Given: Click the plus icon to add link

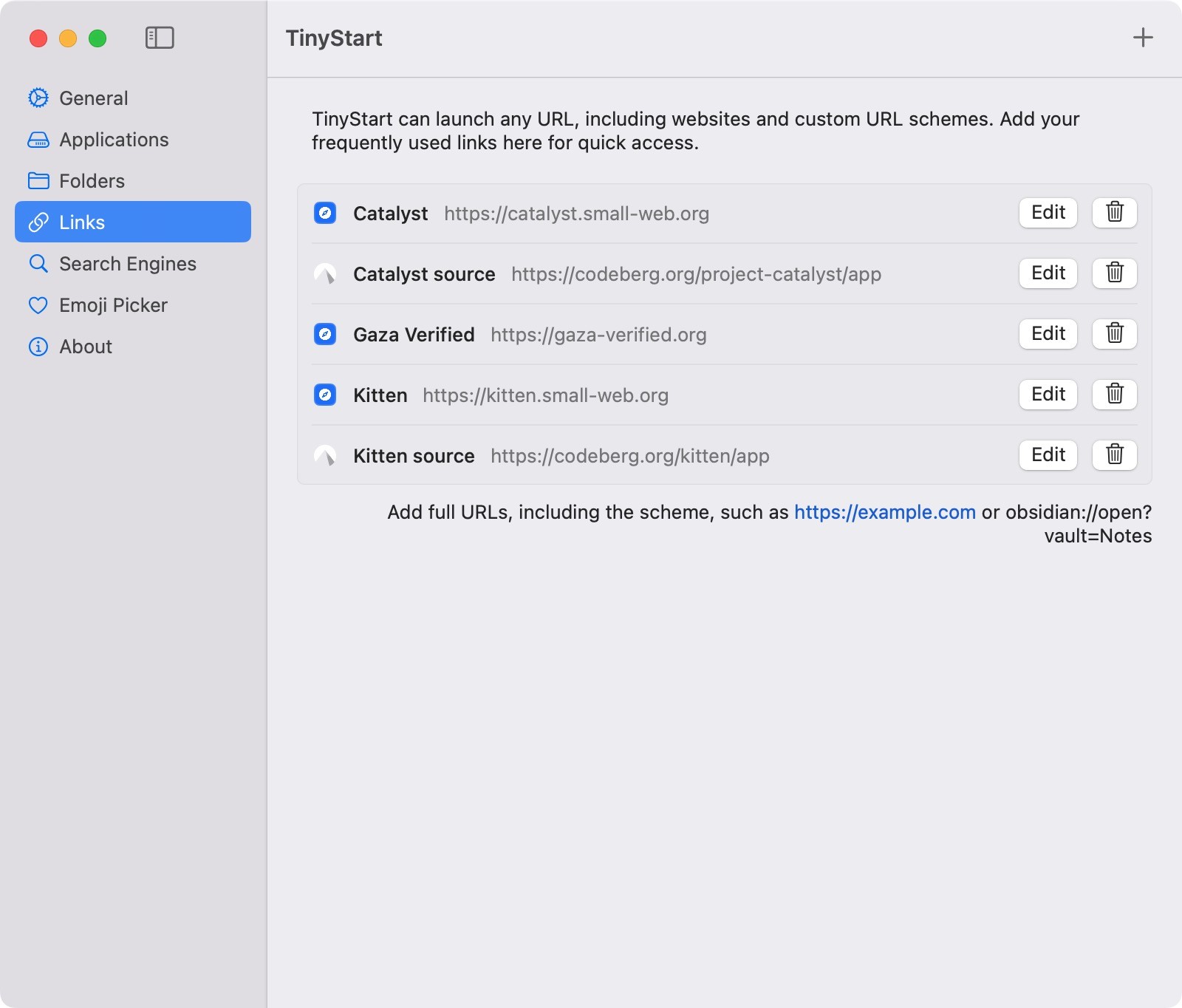Looking at the screenshot, I should coord(1143,38).
